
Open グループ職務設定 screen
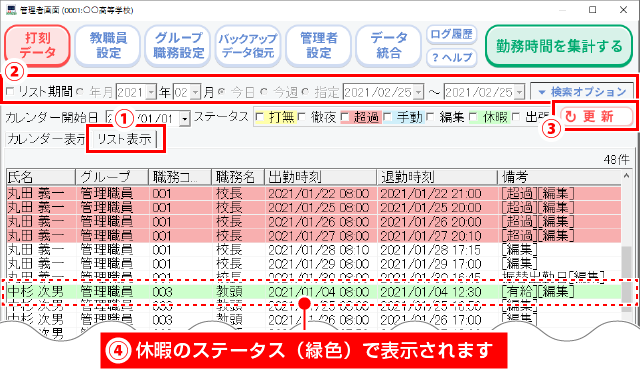[x=178, y=45]
